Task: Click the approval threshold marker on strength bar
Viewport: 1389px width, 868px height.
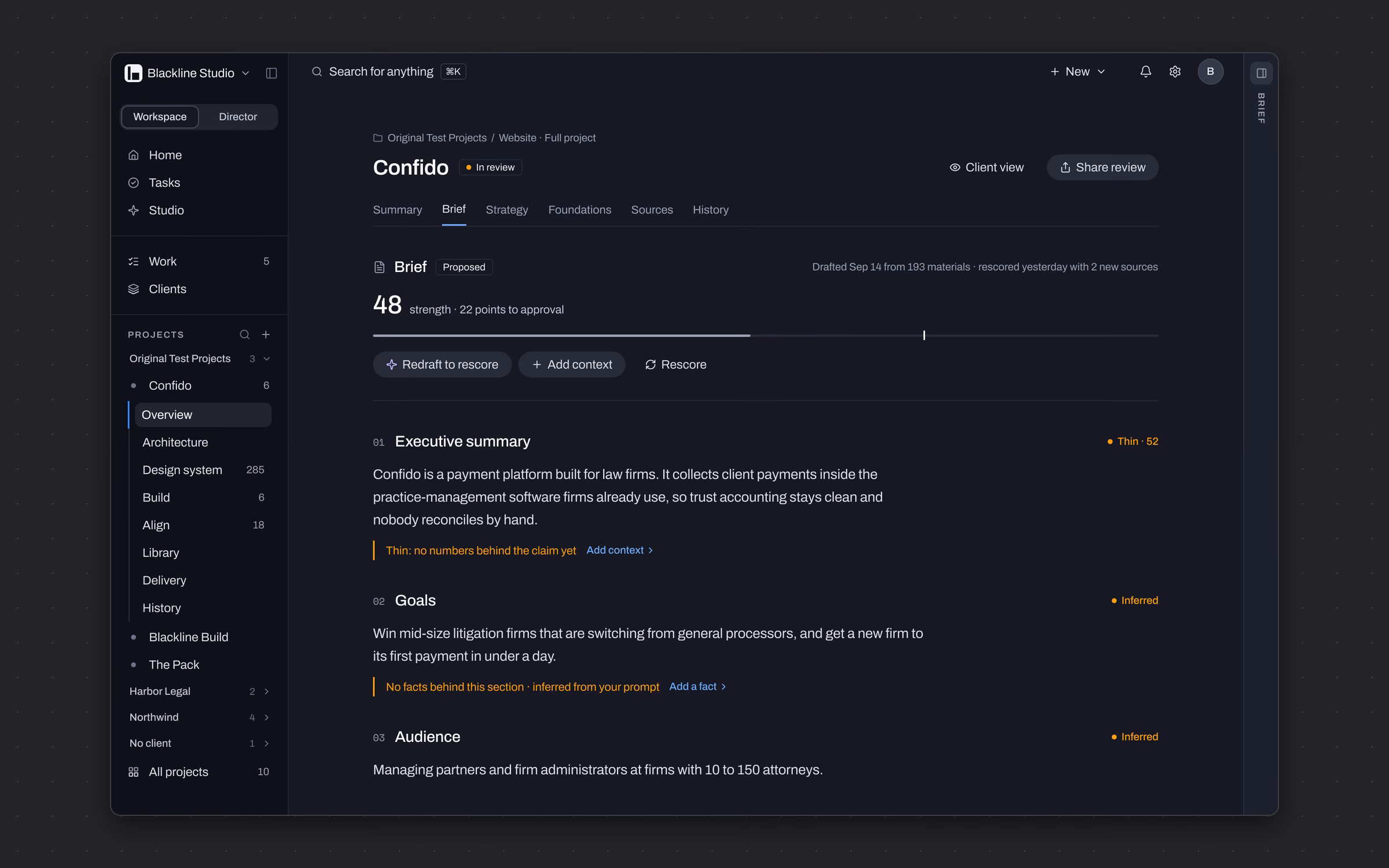Action: tap(924, 336)
